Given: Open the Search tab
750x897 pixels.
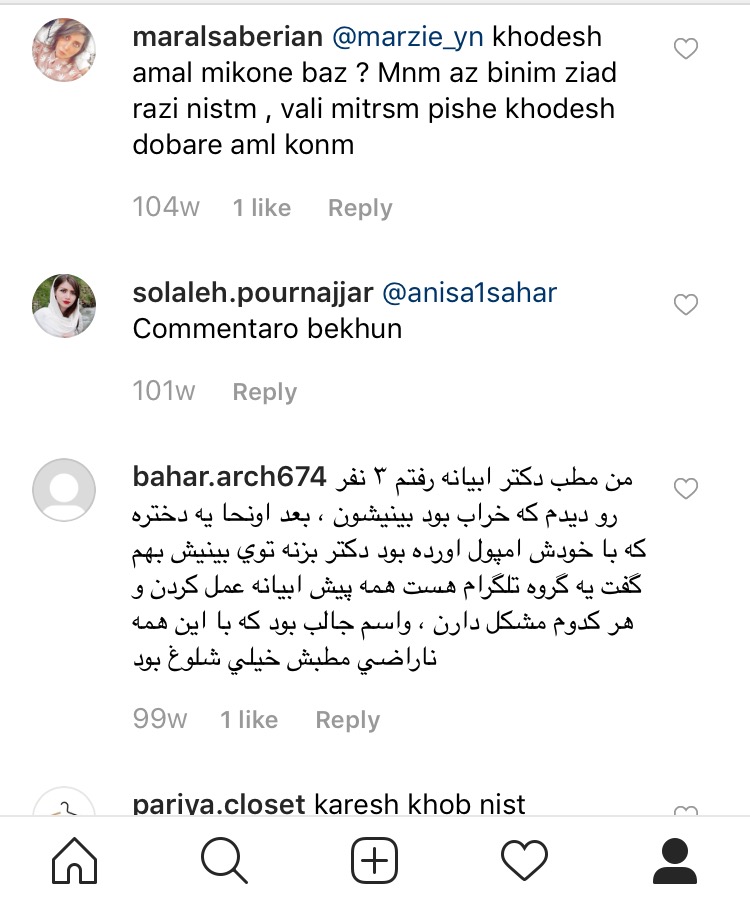Looking at the screenshot, I should pyautogui.click(x=224, y=860).
